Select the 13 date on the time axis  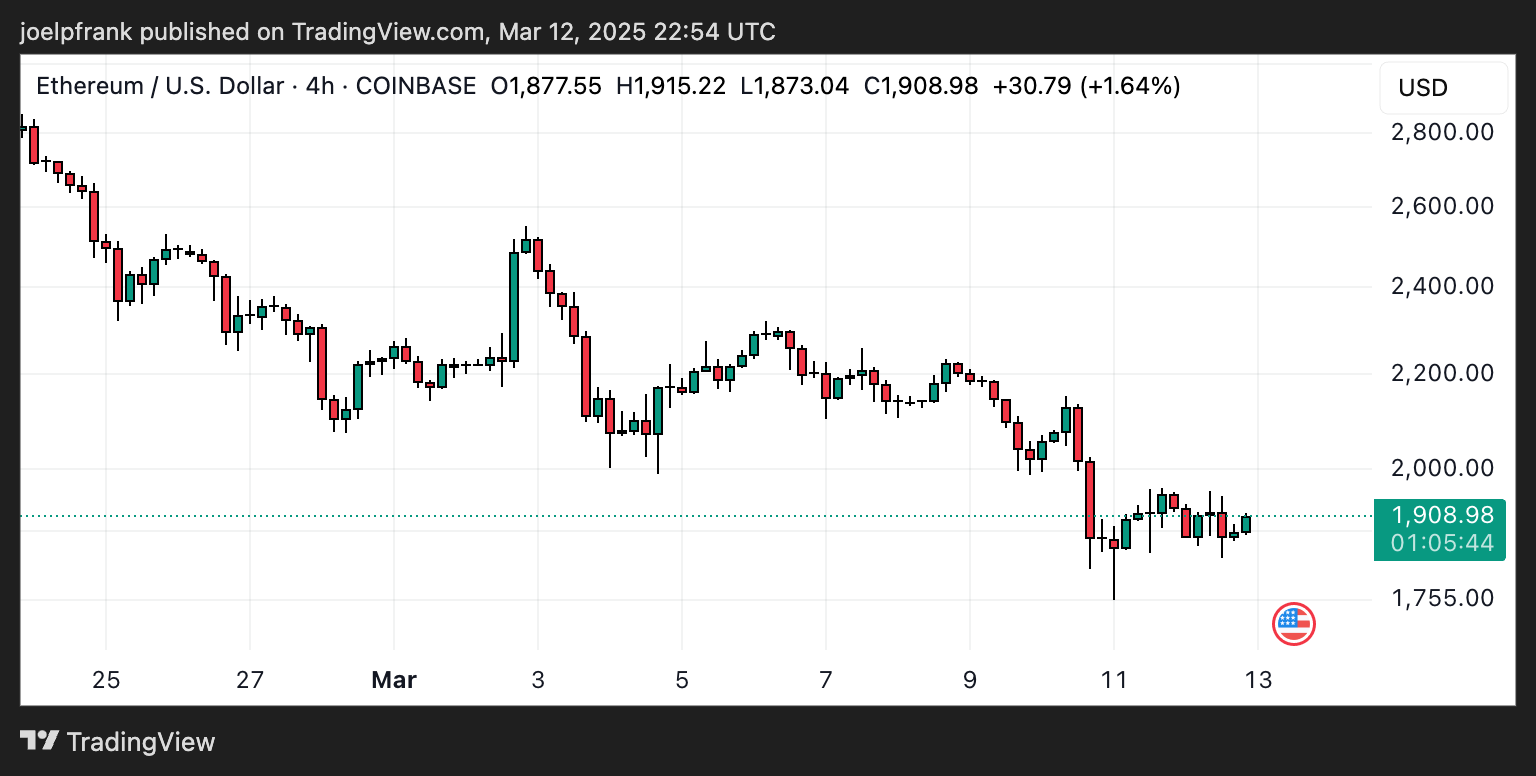tap(1259, 680)
